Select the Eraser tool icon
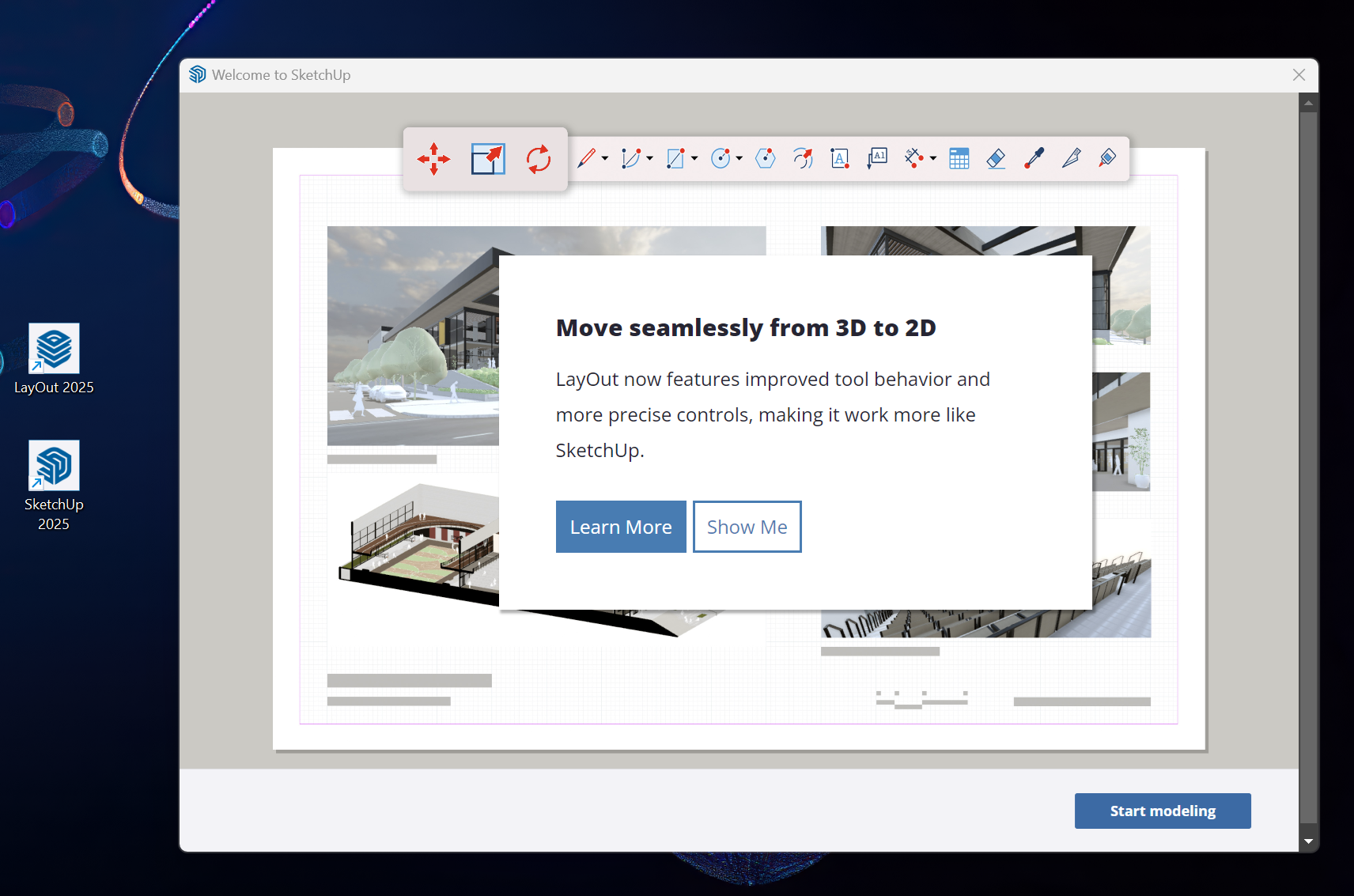 point(997,158)
